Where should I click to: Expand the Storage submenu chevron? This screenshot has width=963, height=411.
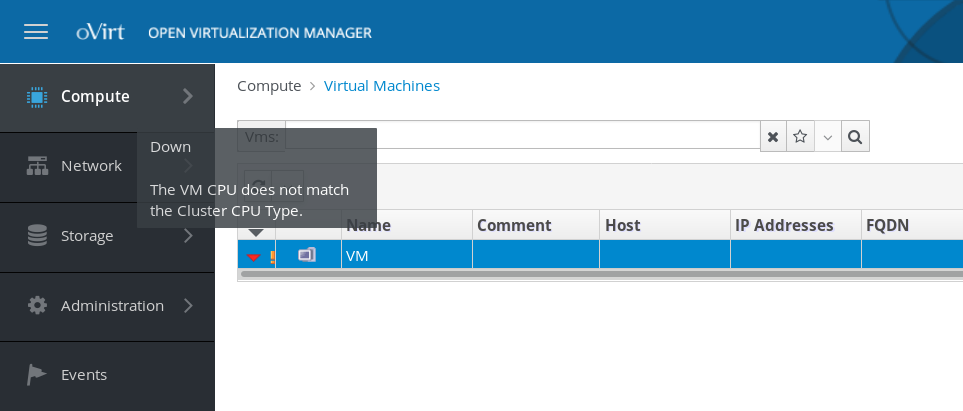tap(188, 236)
